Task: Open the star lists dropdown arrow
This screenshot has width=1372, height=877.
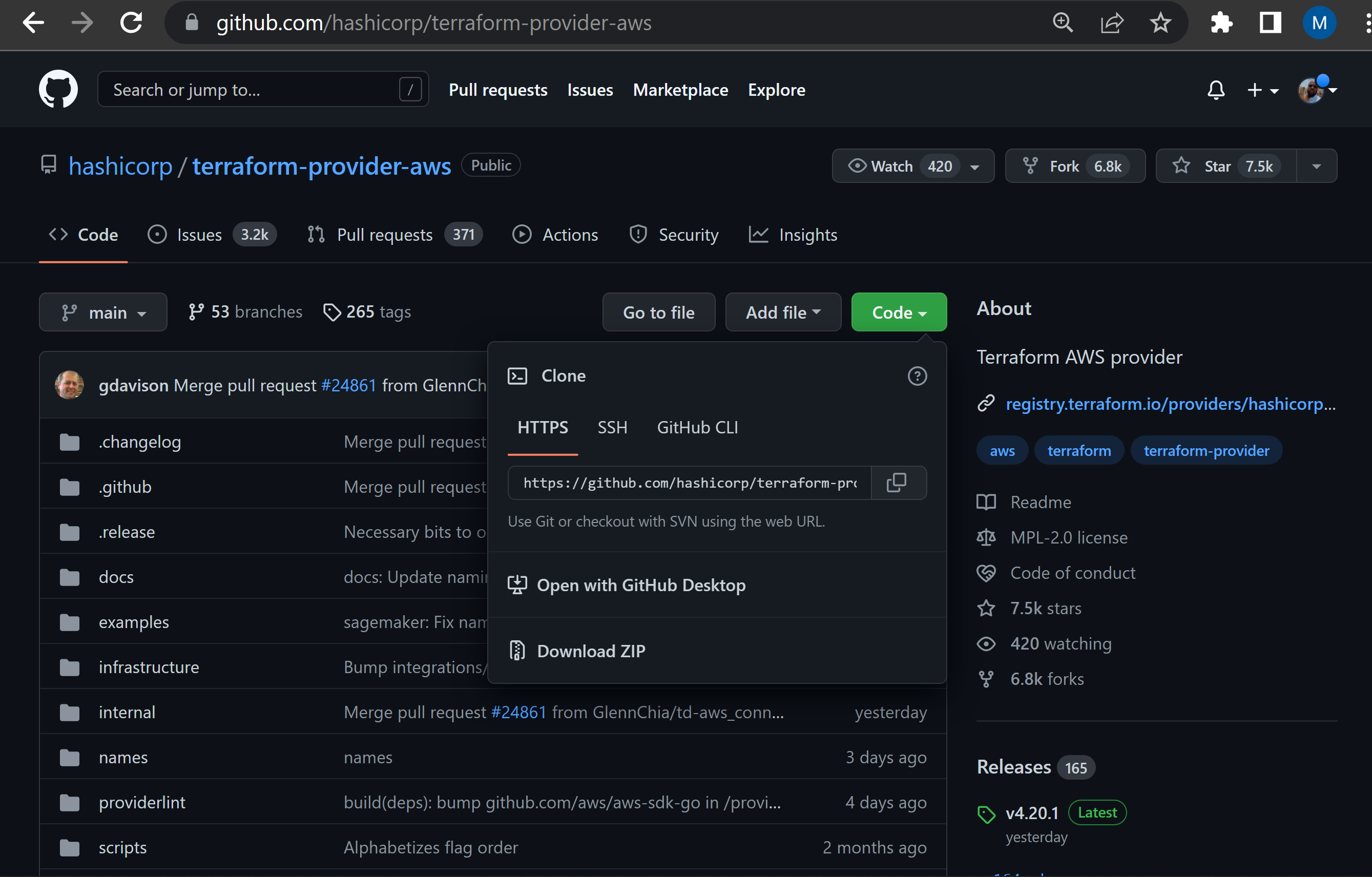Action: click(x=1317, y=166)
